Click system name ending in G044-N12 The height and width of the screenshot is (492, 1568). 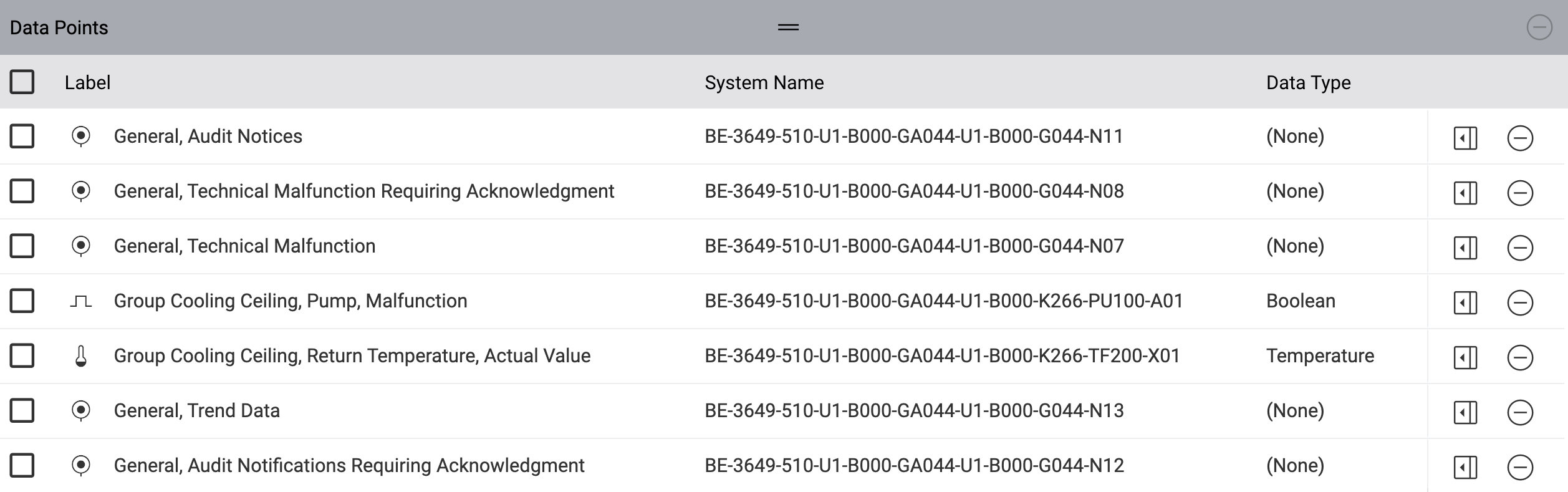[x=914, y=465]
